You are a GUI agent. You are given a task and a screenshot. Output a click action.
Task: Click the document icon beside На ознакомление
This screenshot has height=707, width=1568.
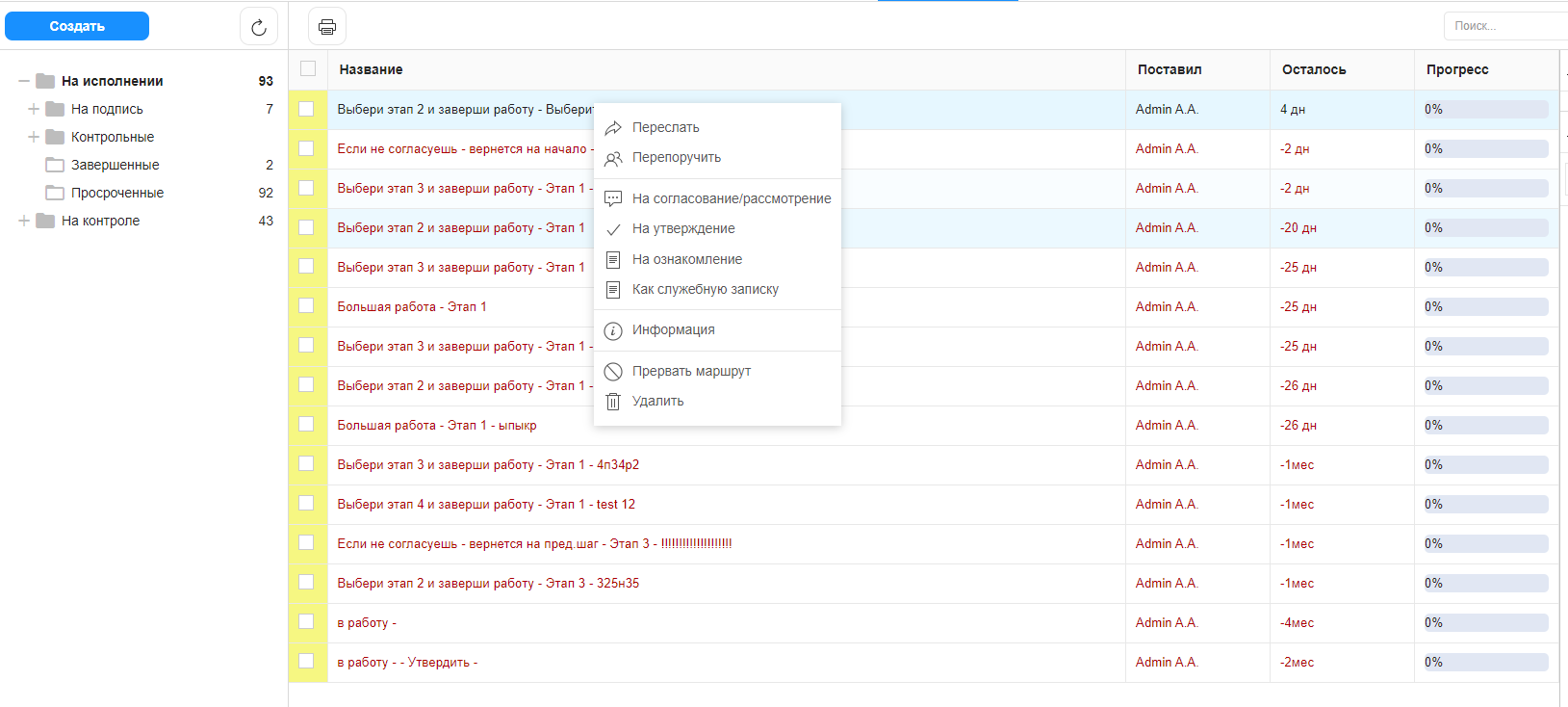[613, 260]
